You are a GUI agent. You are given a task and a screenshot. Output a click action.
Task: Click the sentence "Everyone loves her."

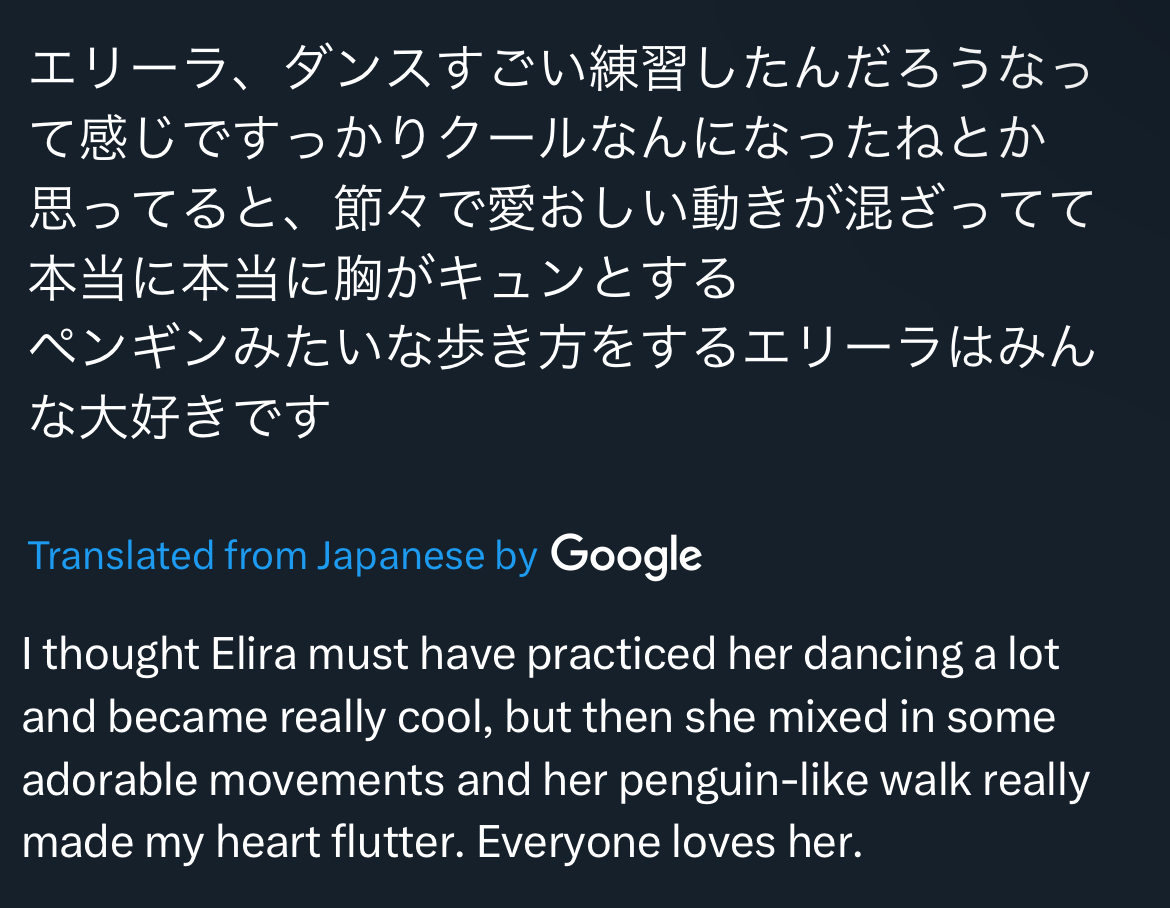click(x=669, y=845)
